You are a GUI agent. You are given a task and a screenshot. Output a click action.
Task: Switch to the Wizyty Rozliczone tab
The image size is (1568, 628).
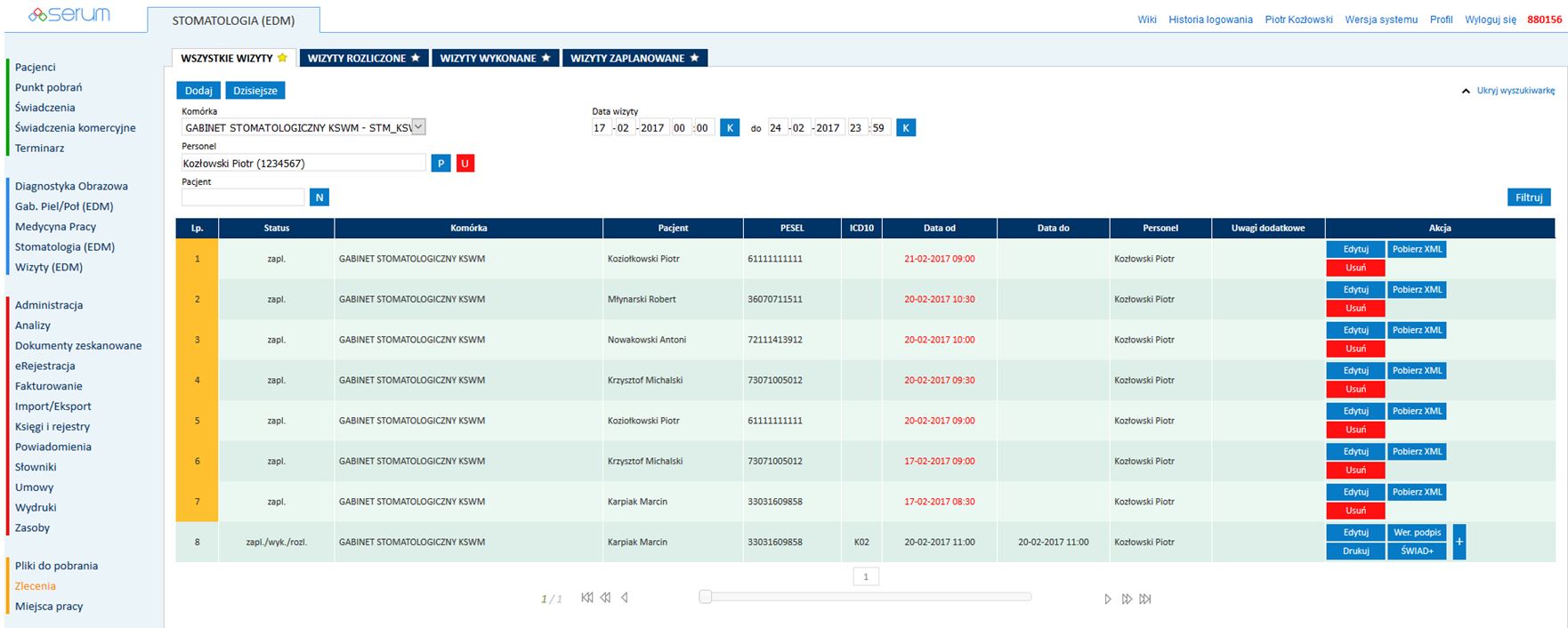(x=363, y=59)
